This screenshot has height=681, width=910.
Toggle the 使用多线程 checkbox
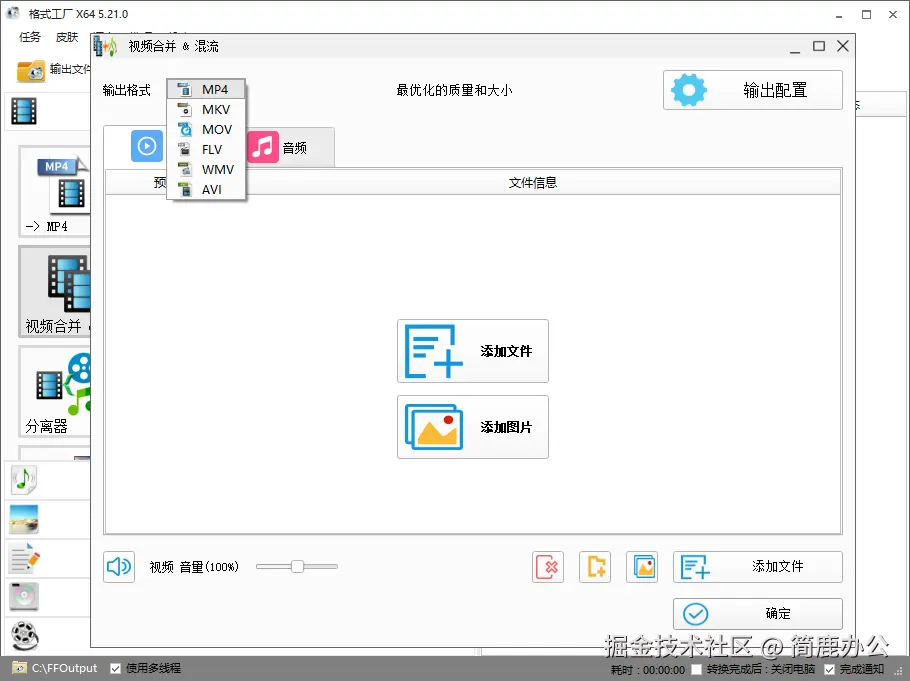point(115,668)
